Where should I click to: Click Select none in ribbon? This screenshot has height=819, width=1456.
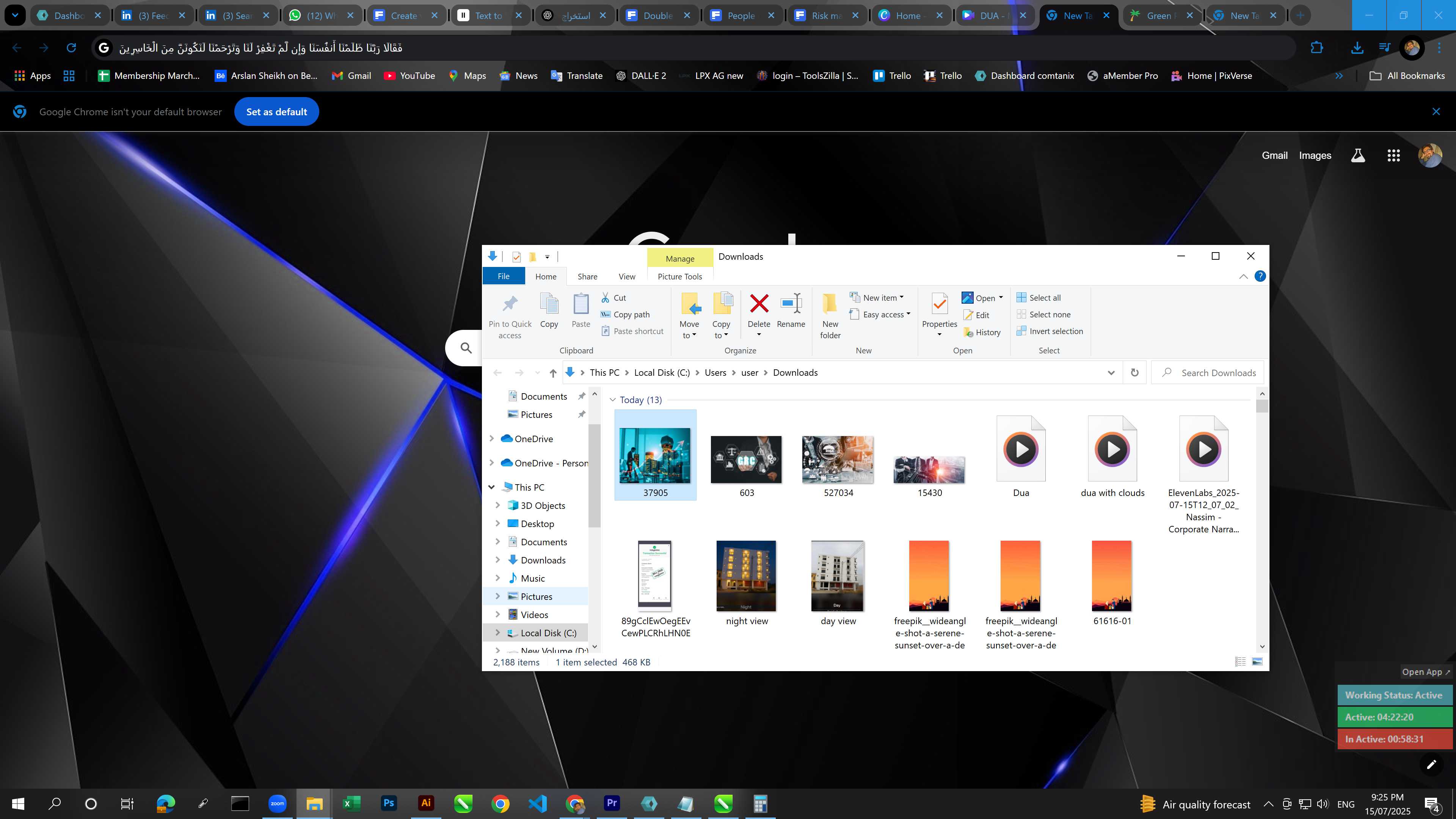[1043, 315]
